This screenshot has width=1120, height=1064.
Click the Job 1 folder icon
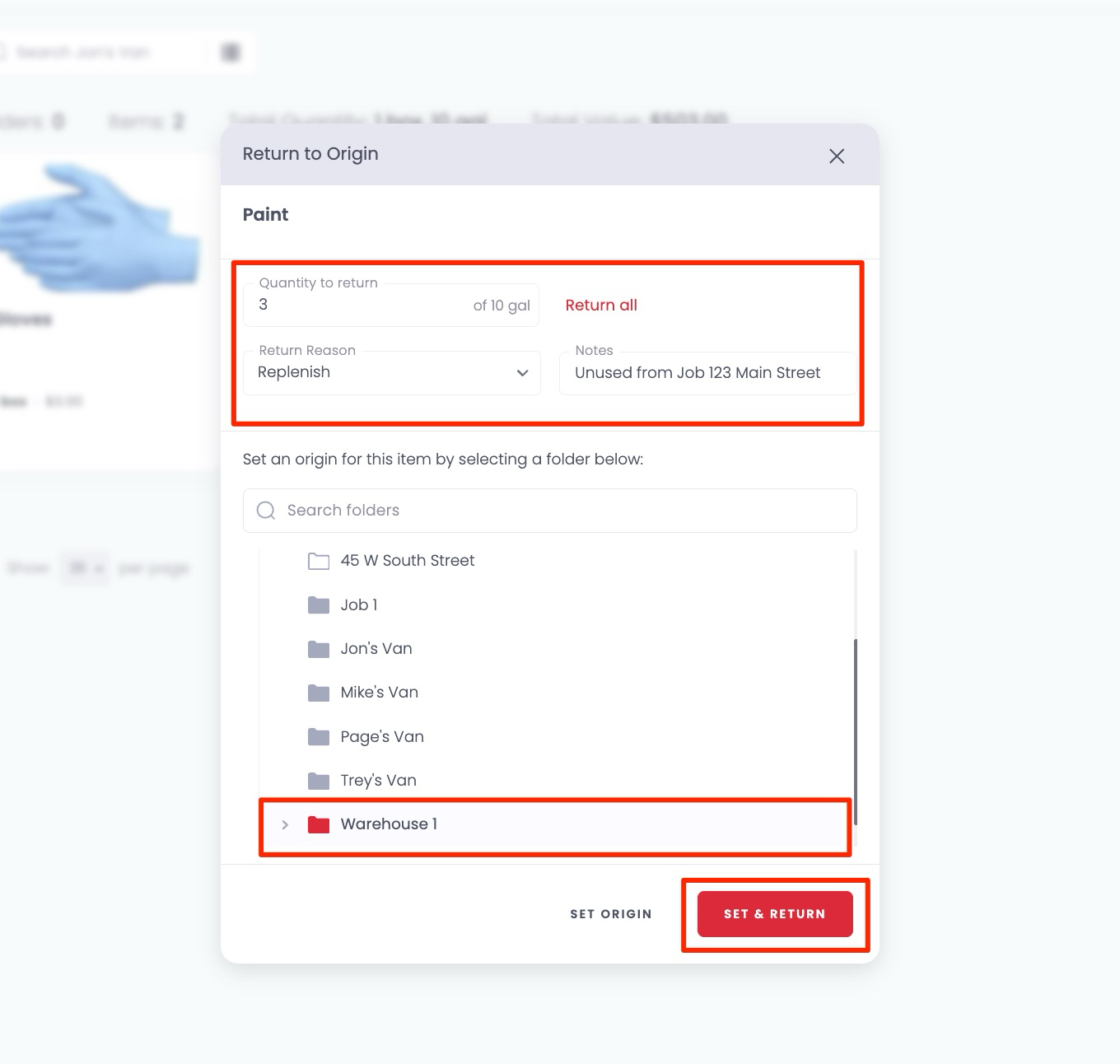tap(318, 605)
